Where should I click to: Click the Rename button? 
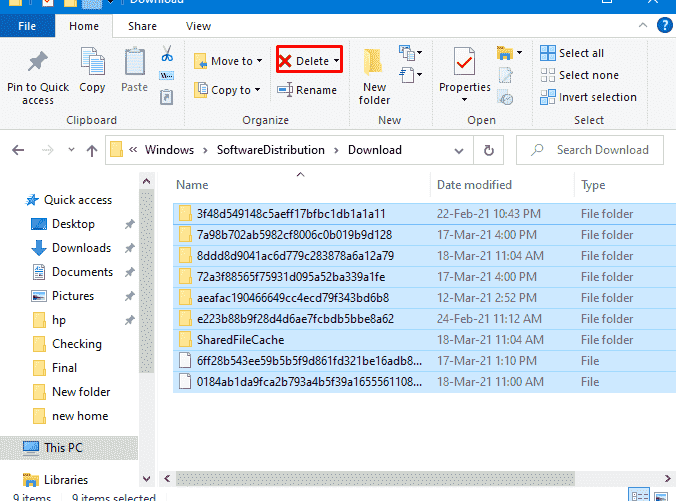[x=307, y=90]
